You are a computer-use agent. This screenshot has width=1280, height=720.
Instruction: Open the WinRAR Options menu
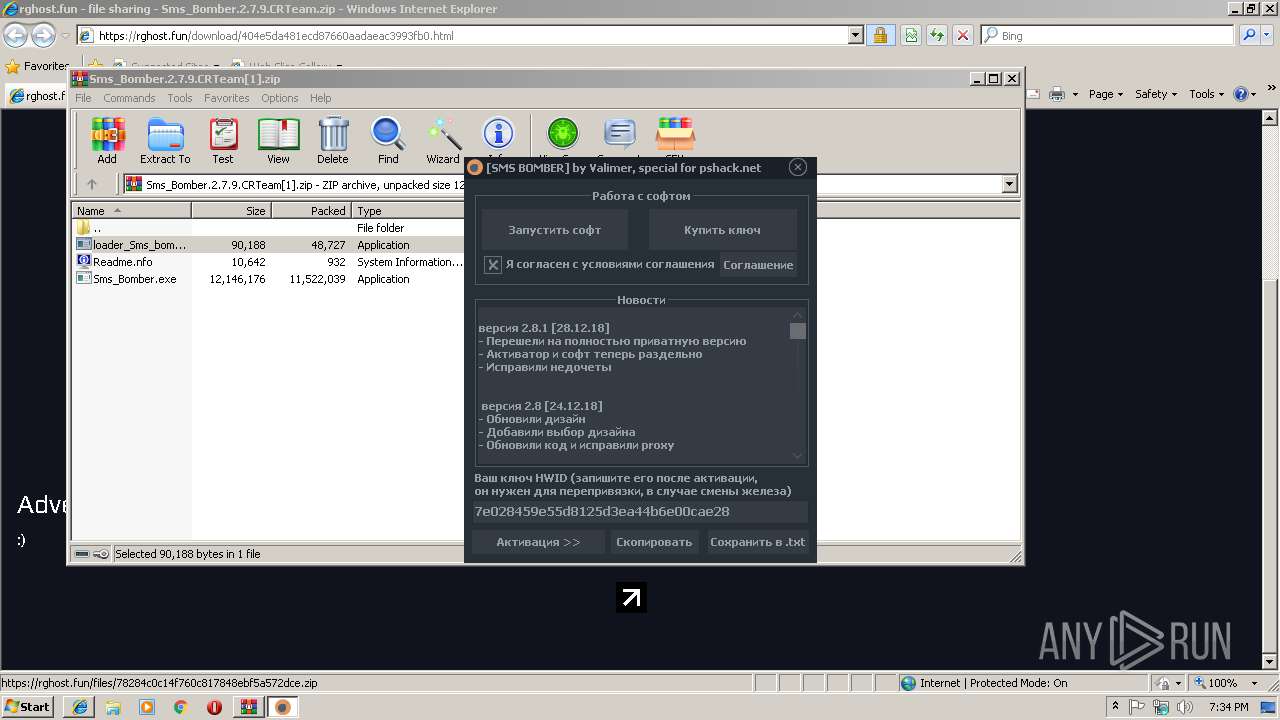coord(280,98)
